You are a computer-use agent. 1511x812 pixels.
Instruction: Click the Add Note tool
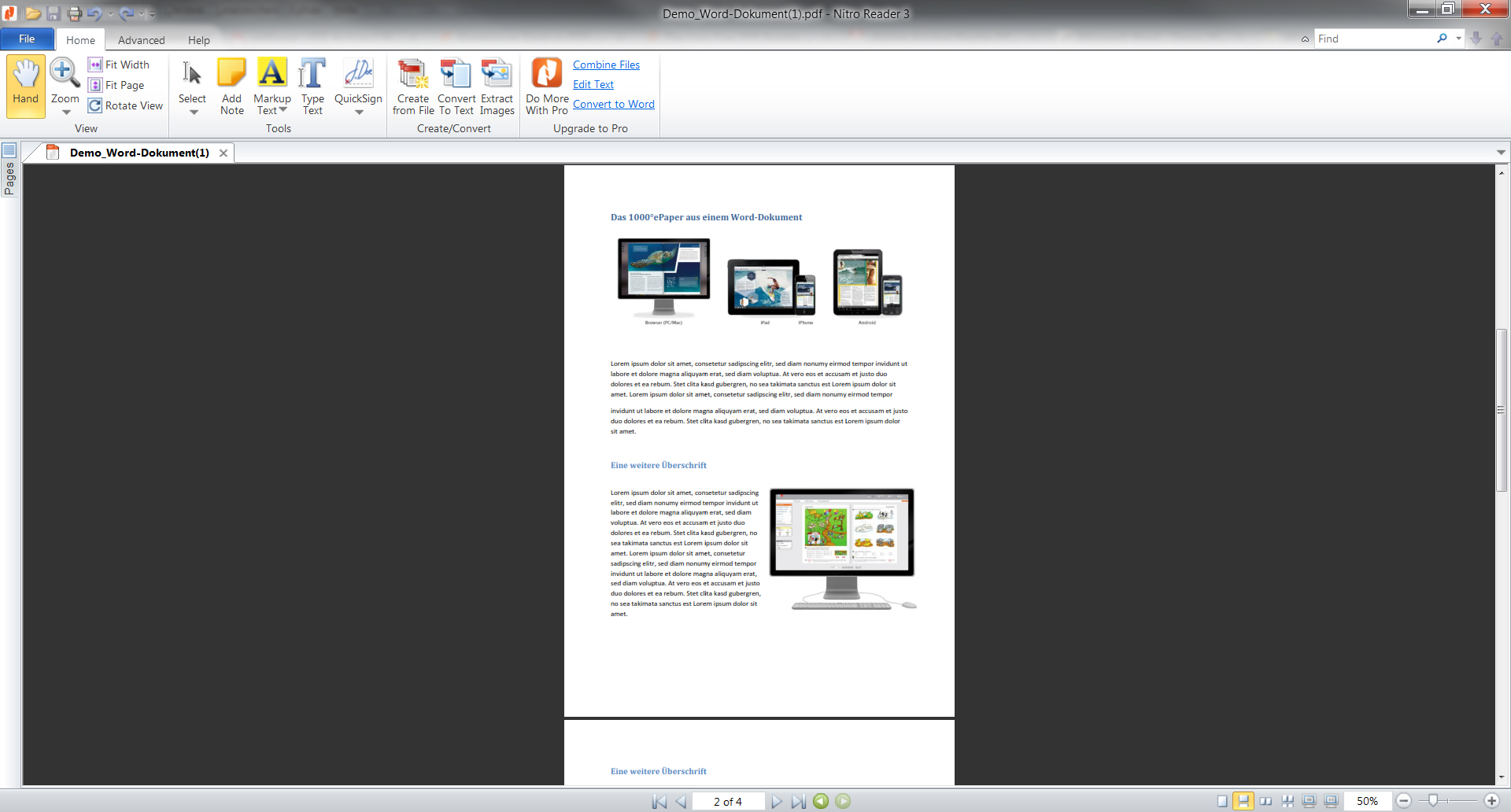(231, 85)
